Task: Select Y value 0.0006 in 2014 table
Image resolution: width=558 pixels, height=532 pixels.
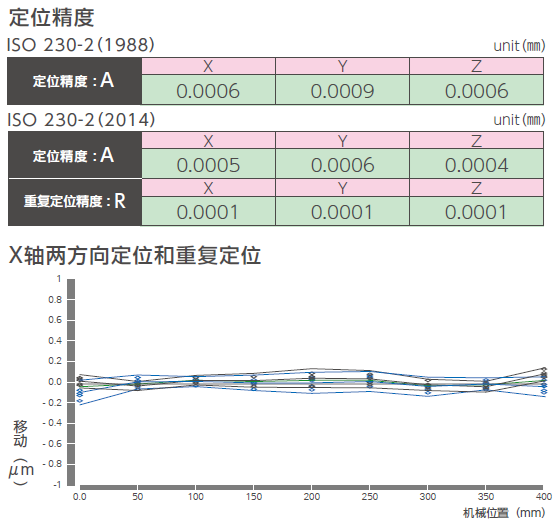Action: click(342, 165)
